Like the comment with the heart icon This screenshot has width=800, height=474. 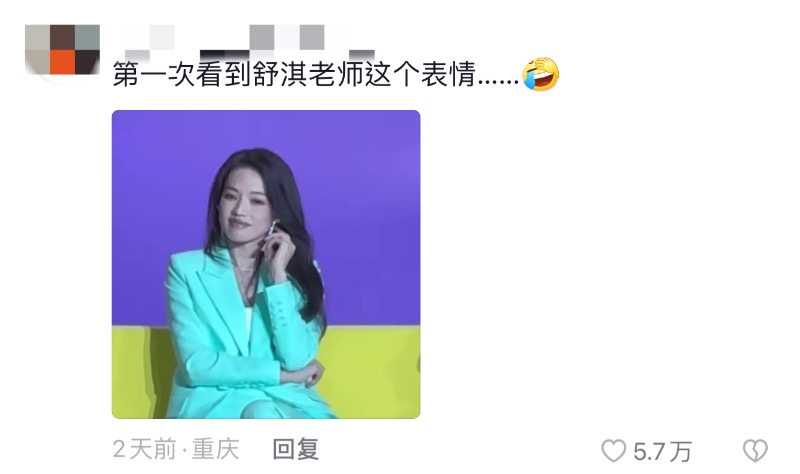click(x=613, y=451)
